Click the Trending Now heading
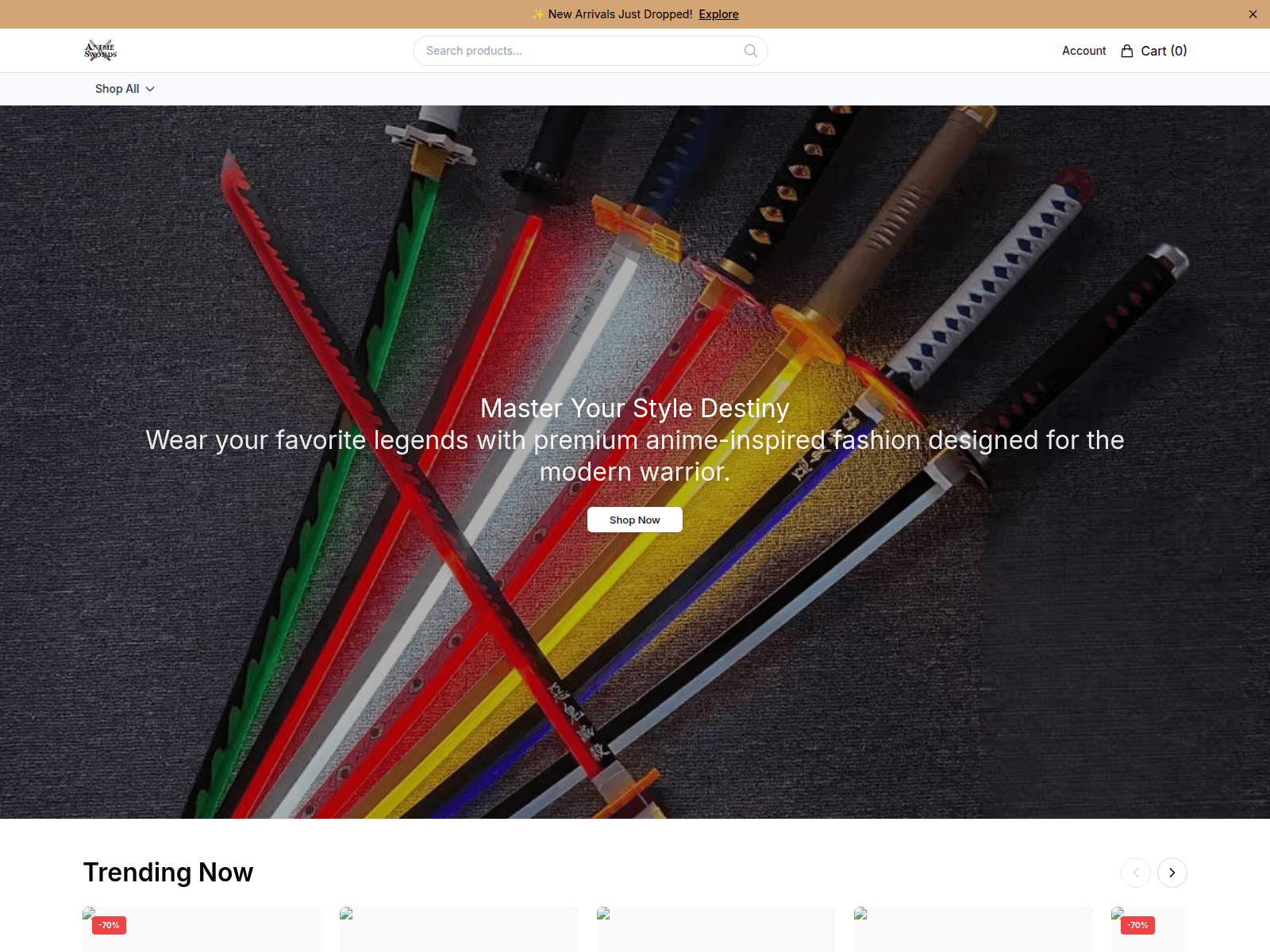Image resolution: width=1270 pixels, height=952 pixels. 168,872
